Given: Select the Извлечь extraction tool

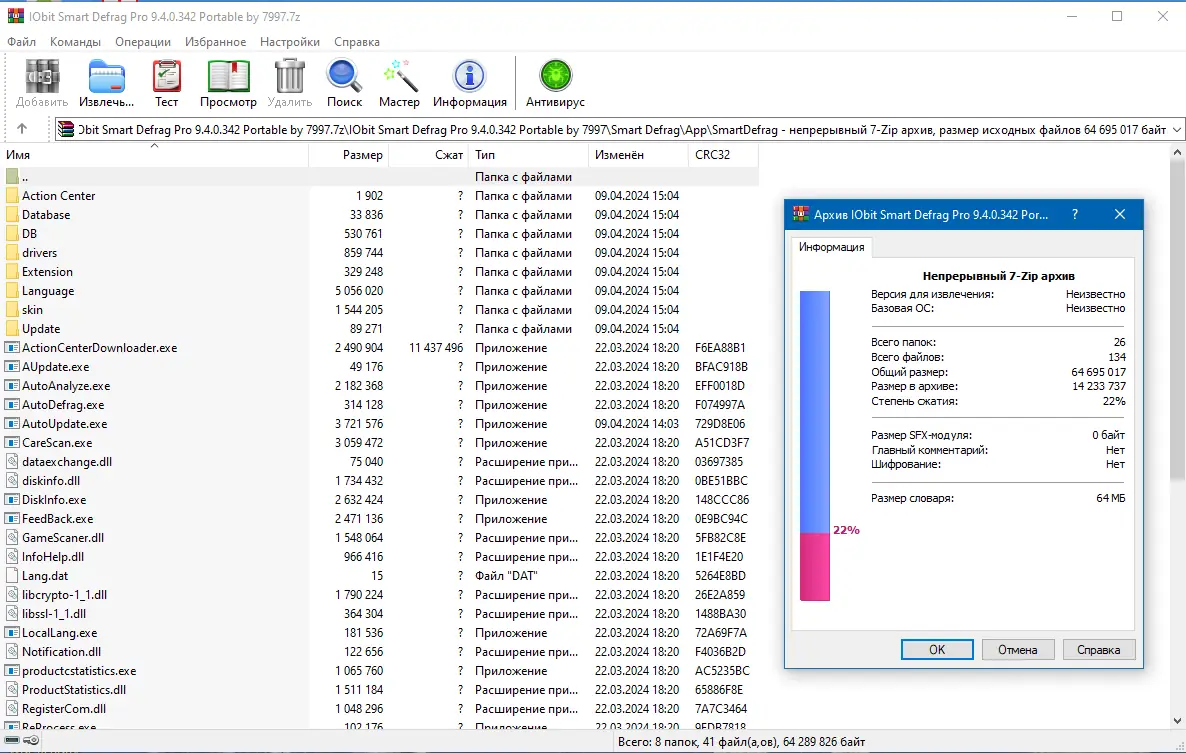Looking at the screenshot, I should click(105, 80).
